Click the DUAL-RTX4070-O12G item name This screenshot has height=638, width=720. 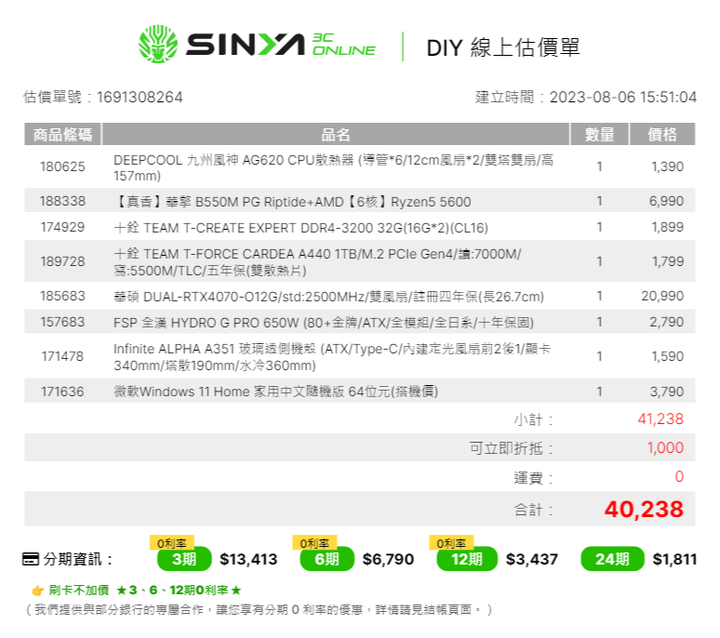click(329, 297)
